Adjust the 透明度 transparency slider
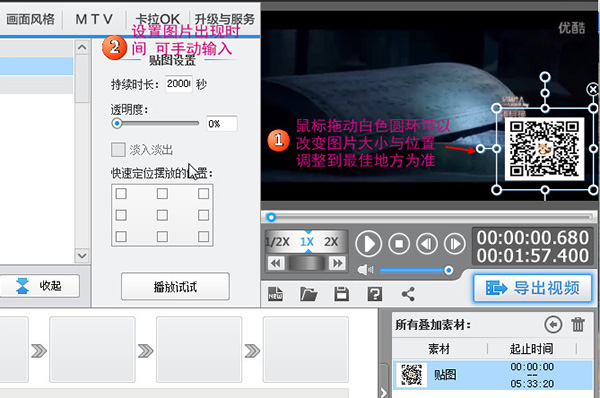 (x=117, y=123)
